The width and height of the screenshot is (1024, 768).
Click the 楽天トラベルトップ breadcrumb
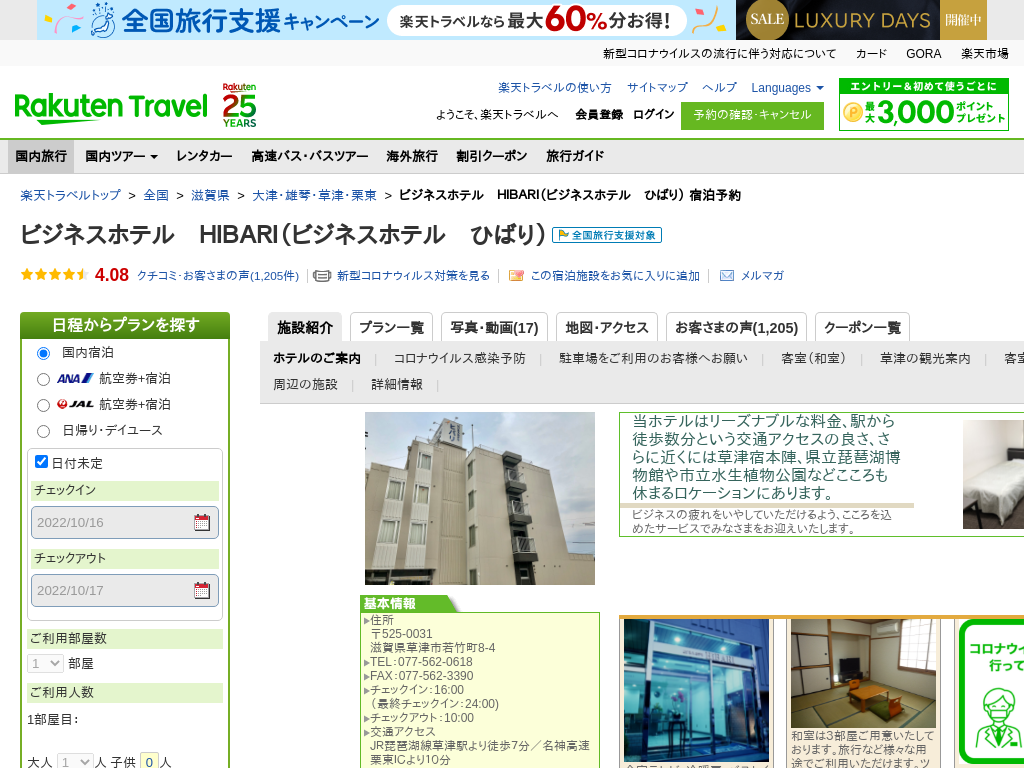pyautogui.click(x=71, y=195)
